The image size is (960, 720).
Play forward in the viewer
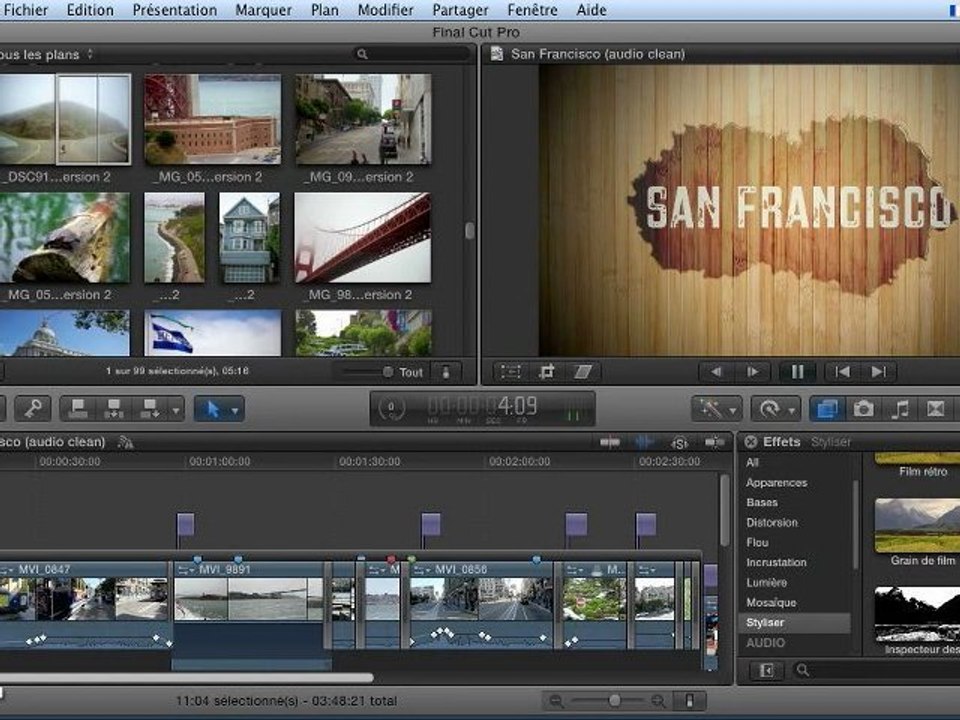point(752,372)
